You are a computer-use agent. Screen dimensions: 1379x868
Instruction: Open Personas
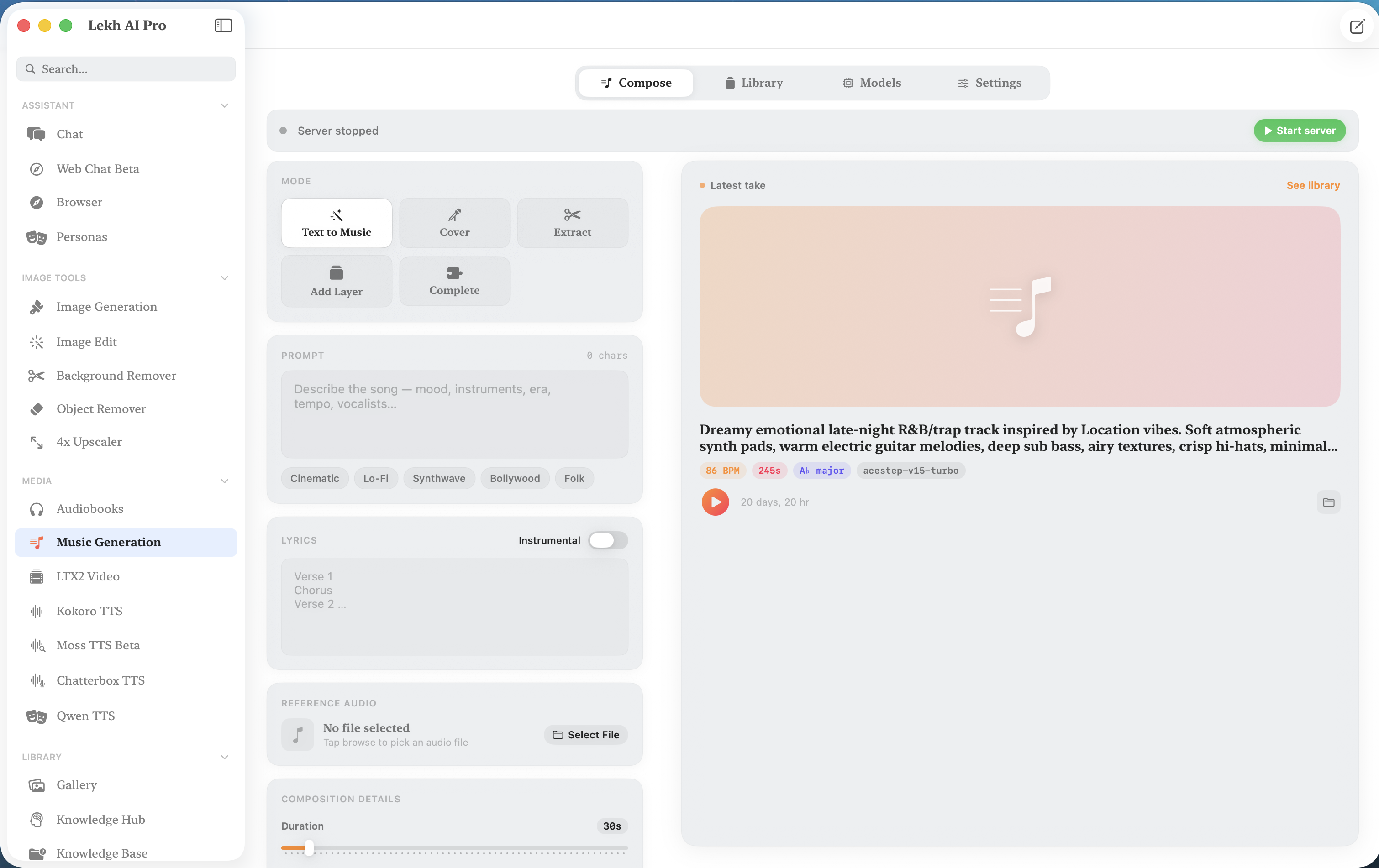126,237
